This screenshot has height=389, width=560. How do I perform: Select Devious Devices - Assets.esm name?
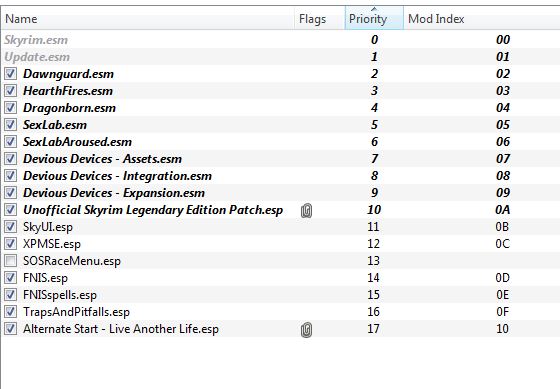[x=102, y=159]
